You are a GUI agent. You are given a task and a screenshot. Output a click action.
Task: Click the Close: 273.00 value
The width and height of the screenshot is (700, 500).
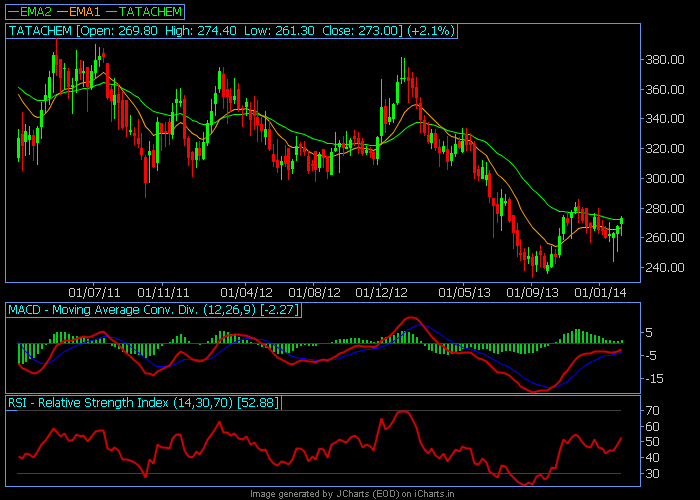point(360,31)
